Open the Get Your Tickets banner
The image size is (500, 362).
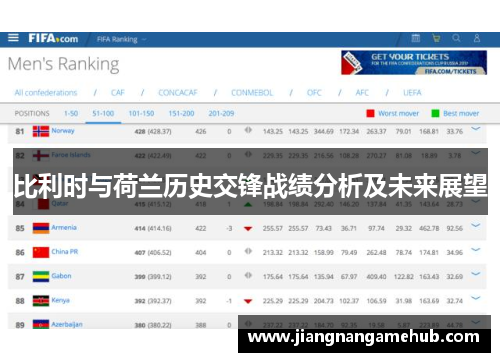pyautogui.click(x=414, y=63)
